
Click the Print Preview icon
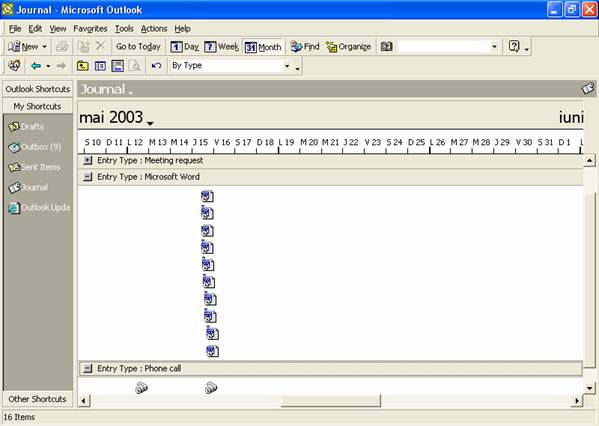pyautogui.click(x=135, y=66)
